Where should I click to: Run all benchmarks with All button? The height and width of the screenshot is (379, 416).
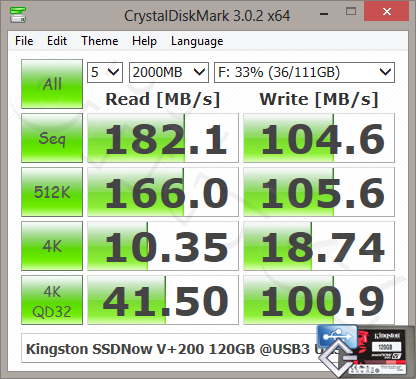tap(52, 84)
